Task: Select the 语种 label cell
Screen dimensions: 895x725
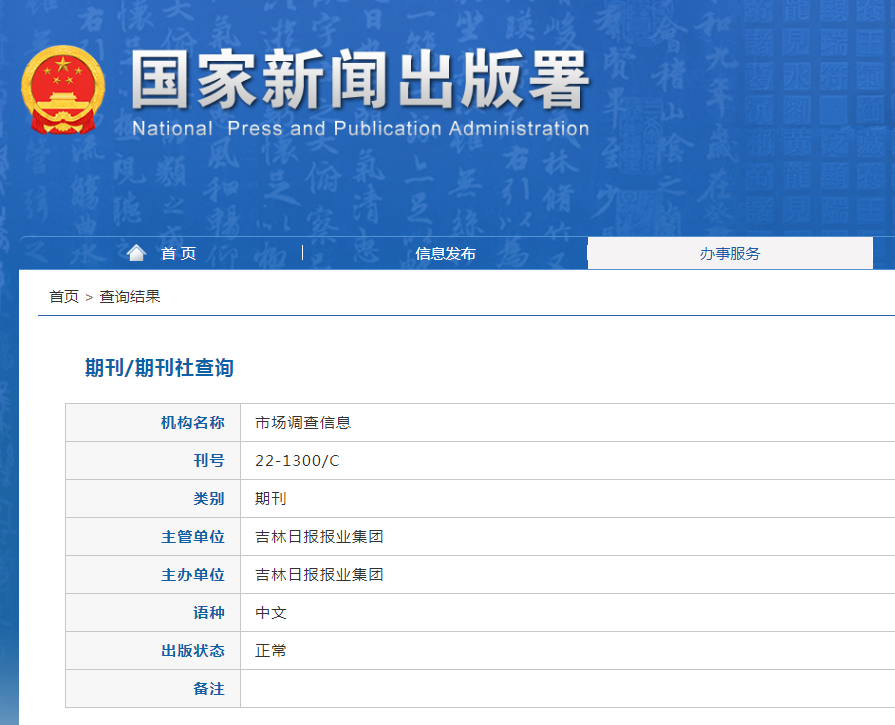Action: coord(153,613)
